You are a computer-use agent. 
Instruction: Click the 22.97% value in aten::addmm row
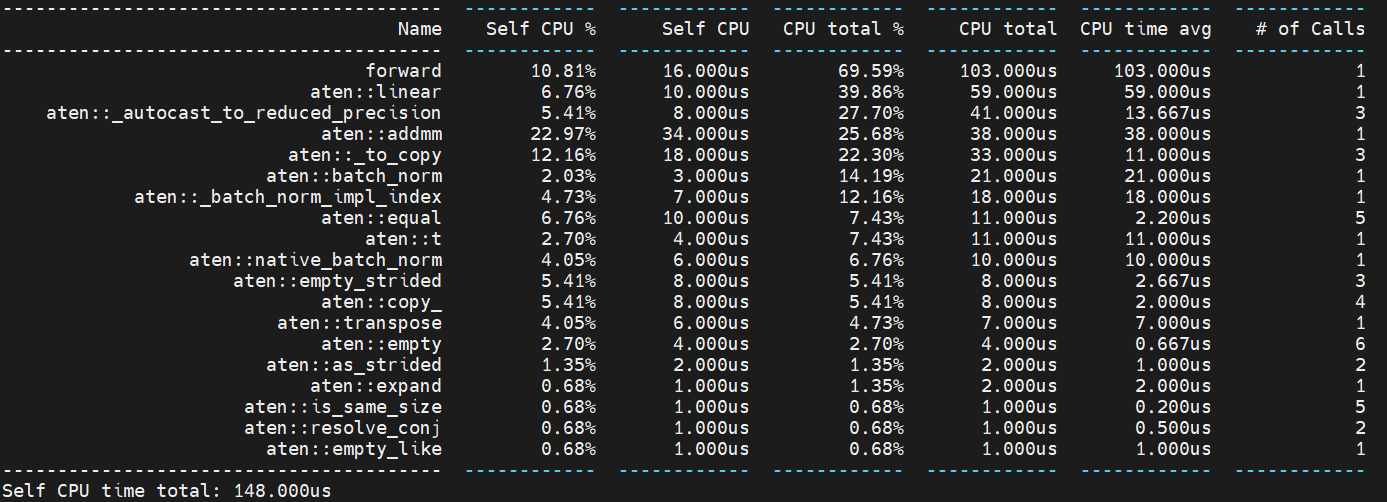(563, 134)
